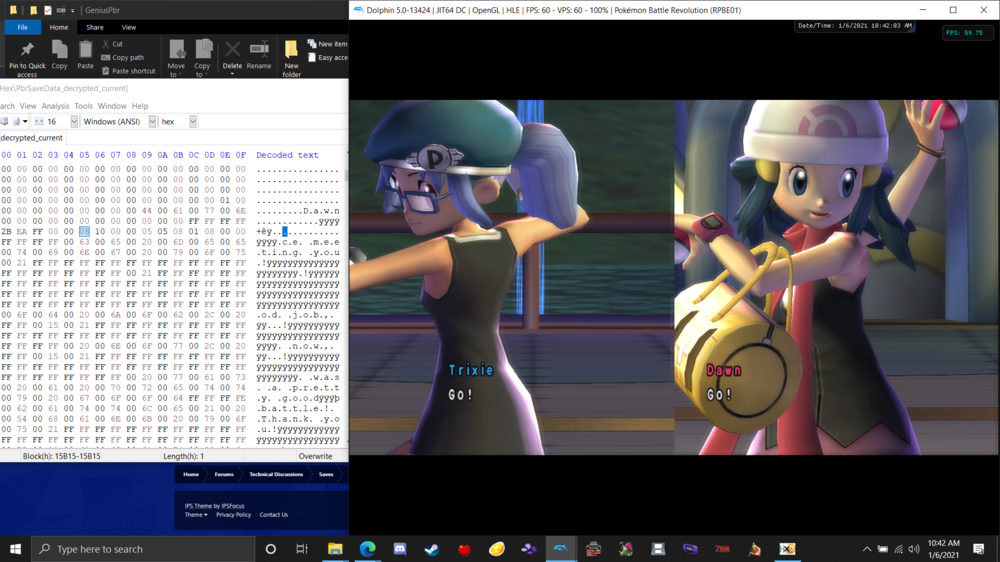Click New item in the ribbon
This screenshot has height=562, width=1000.
click(328, 44)
